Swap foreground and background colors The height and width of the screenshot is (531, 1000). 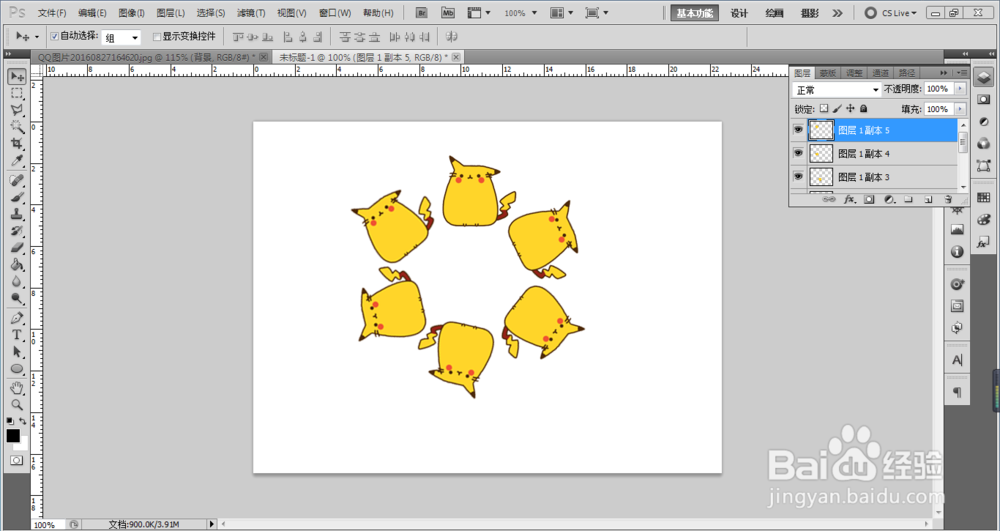pyautogui.click(x=23, y=421)
